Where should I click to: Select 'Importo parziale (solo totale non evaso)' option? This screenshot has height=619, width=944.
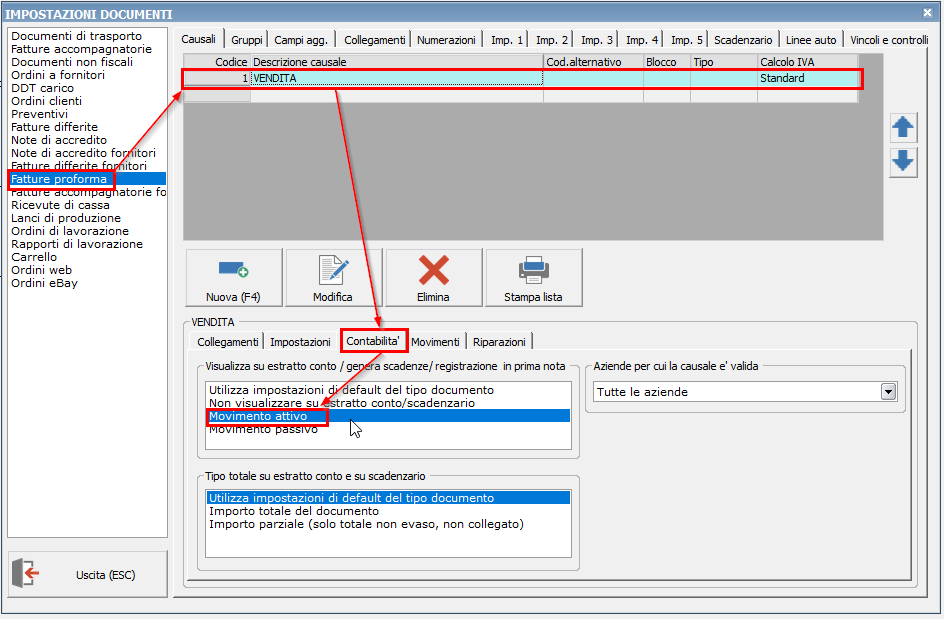coord(388,524)
